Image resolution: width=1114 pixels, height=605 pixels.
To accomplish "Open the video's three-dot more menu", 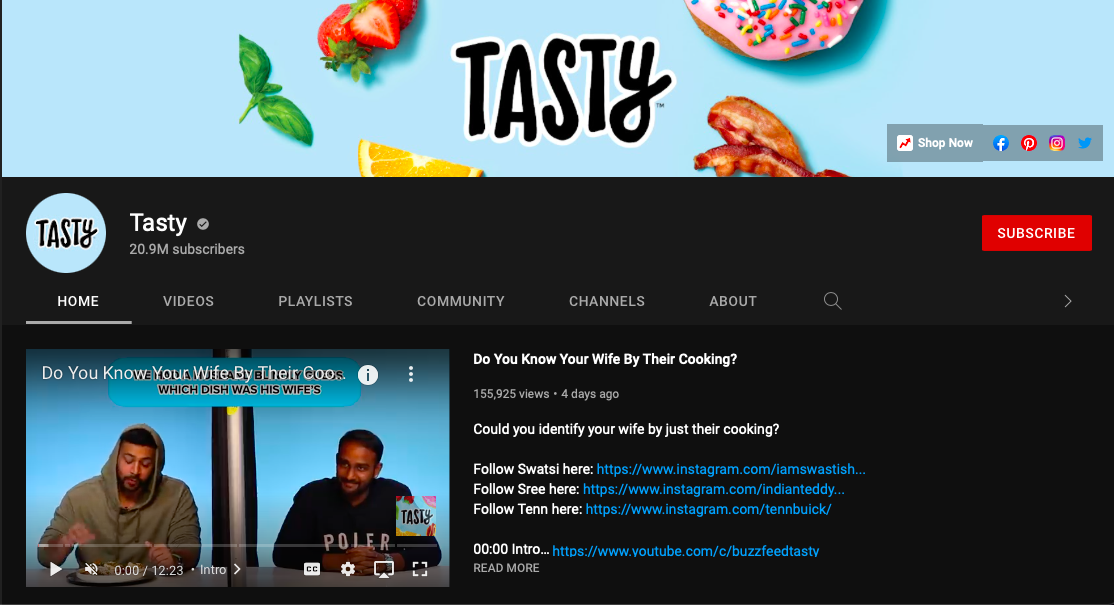I will [411, 374].
